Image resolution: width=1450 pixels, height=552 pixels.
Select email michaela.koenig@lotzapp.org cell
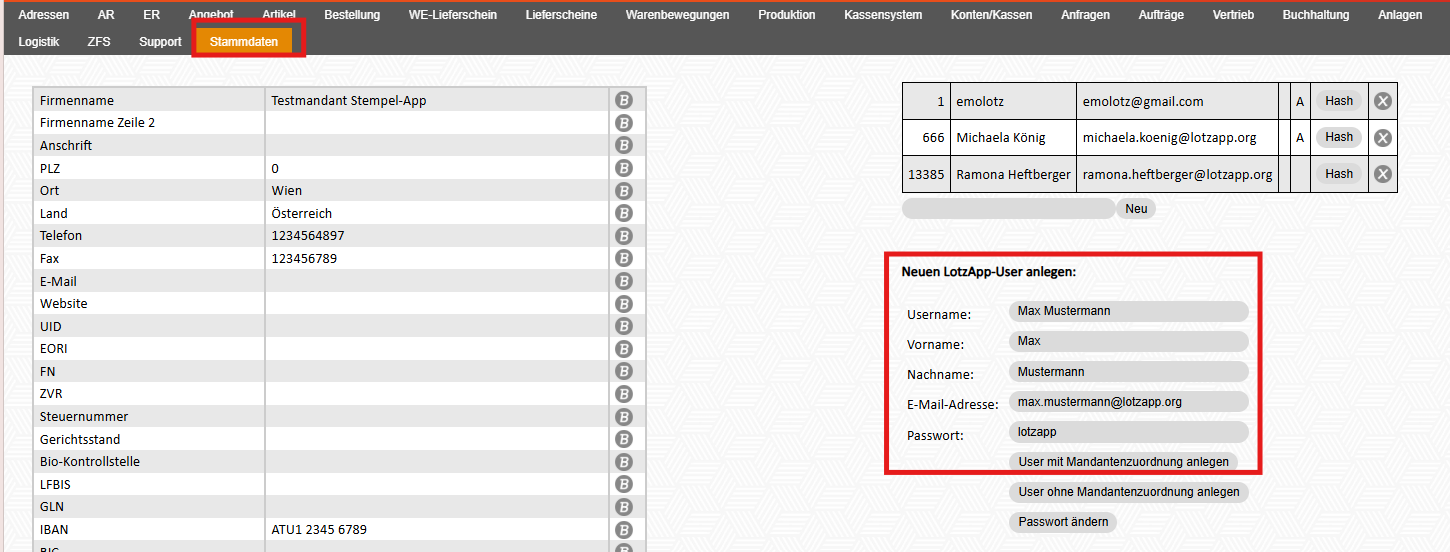1177,138
